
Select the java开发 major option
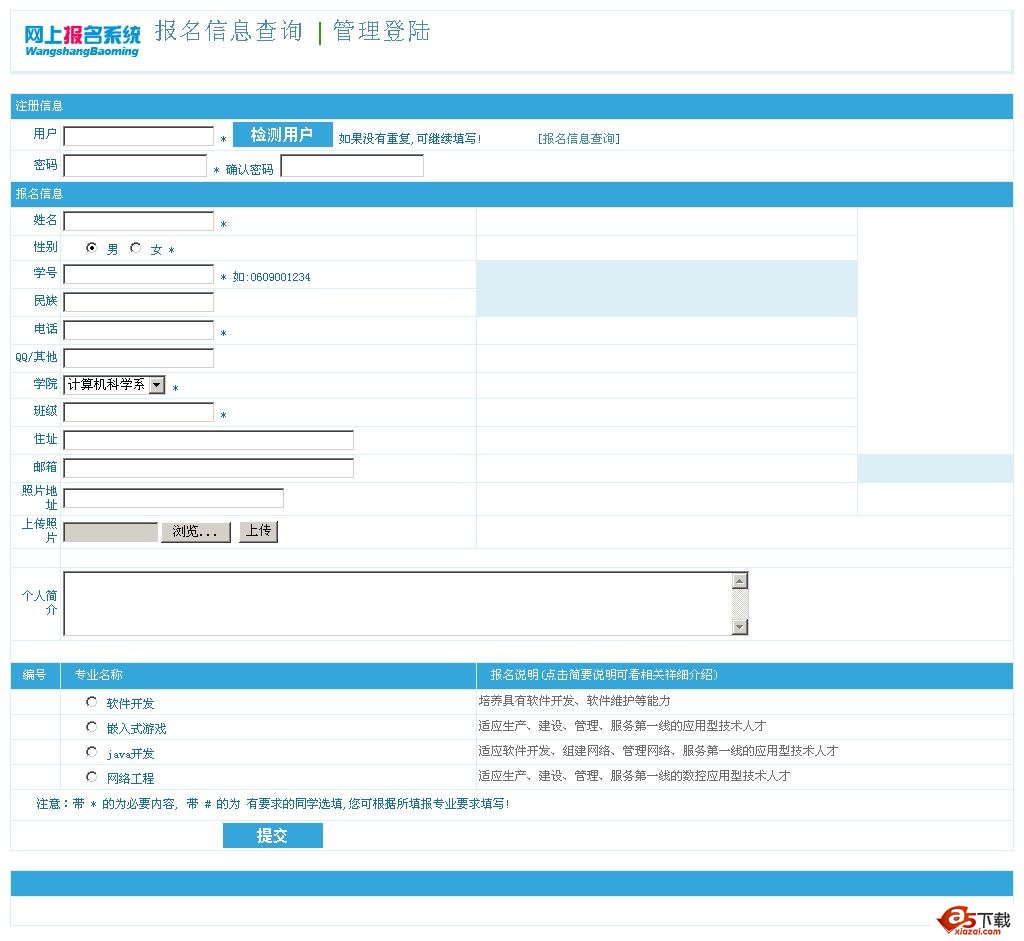pos(91,751)
